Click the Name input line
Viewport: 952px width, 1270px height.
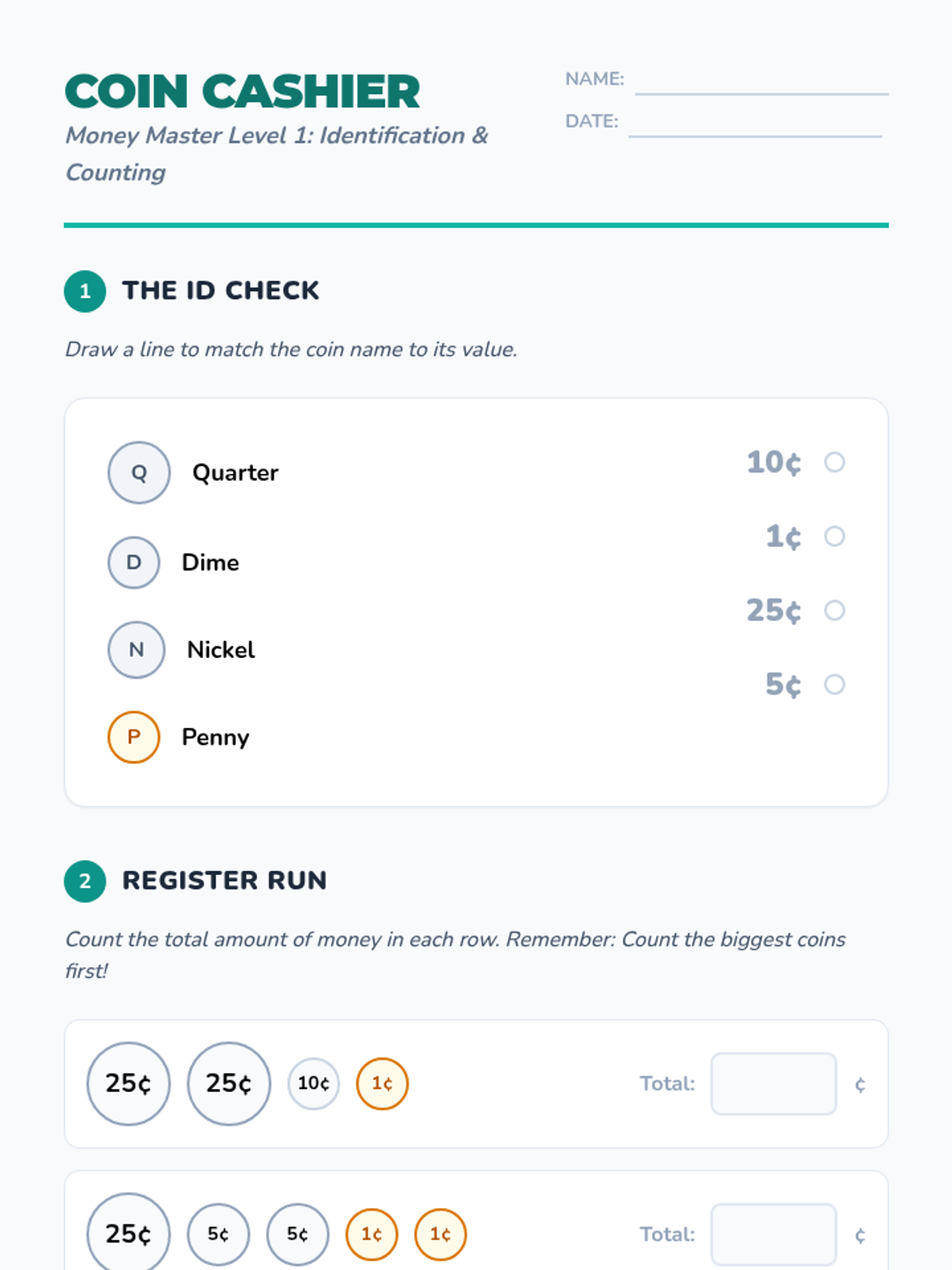point(762,81)
